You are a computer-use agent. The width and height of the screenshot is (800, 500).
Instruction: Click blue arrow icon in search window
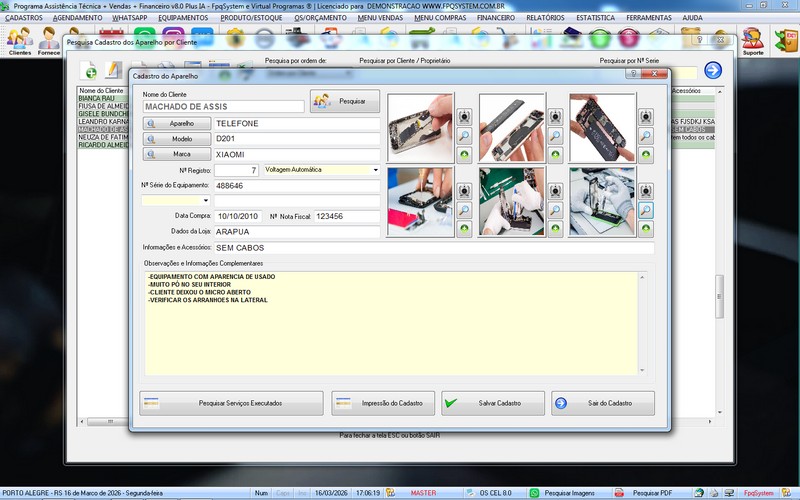pyautogui.click(x=712, y=70)
